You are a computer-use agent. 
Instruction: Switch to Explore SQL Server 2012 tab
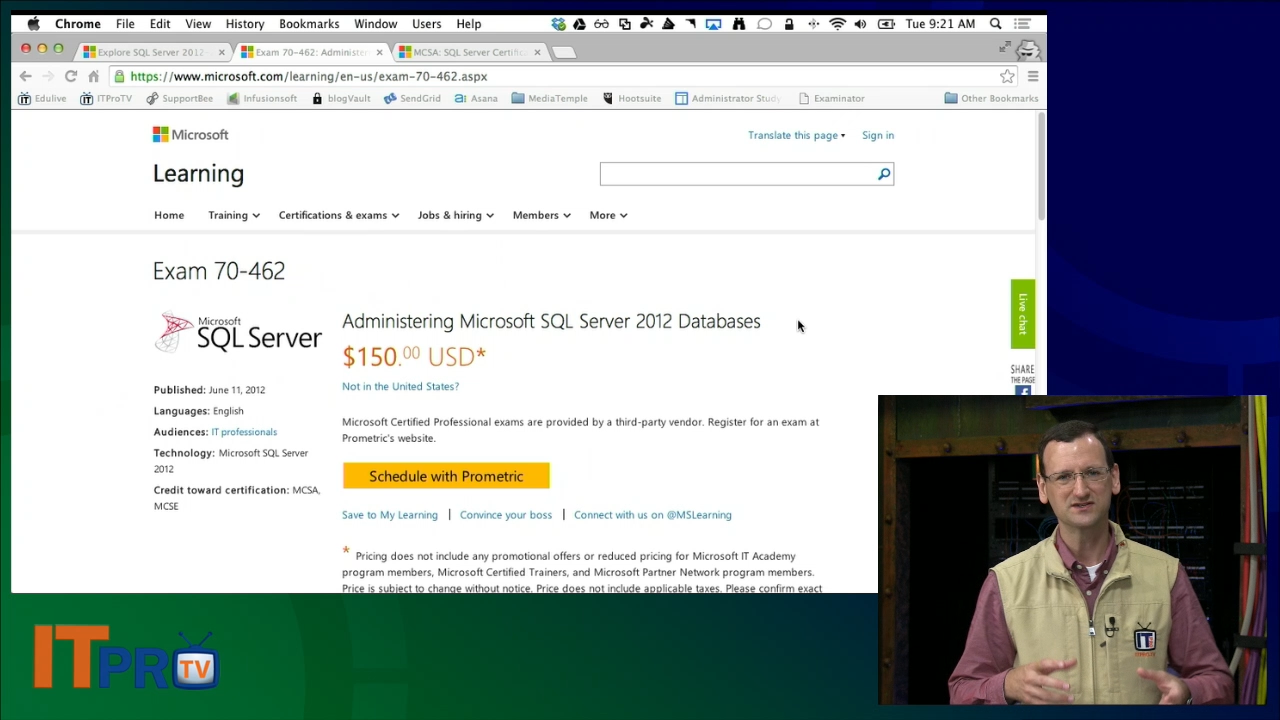pos(150,52)
